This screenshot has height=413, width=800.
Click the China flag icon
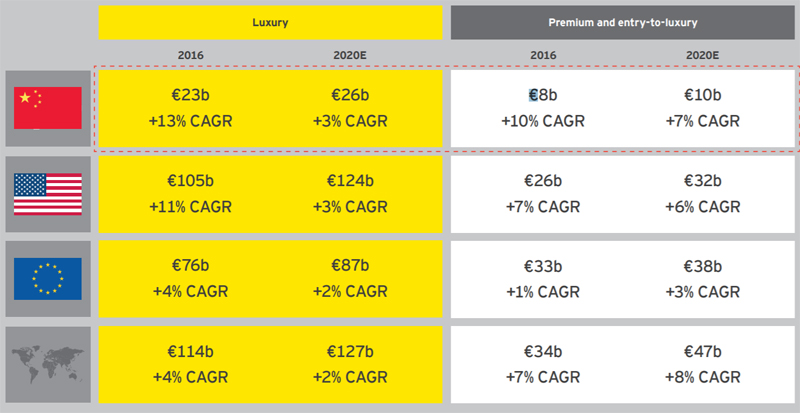[48, 108]
